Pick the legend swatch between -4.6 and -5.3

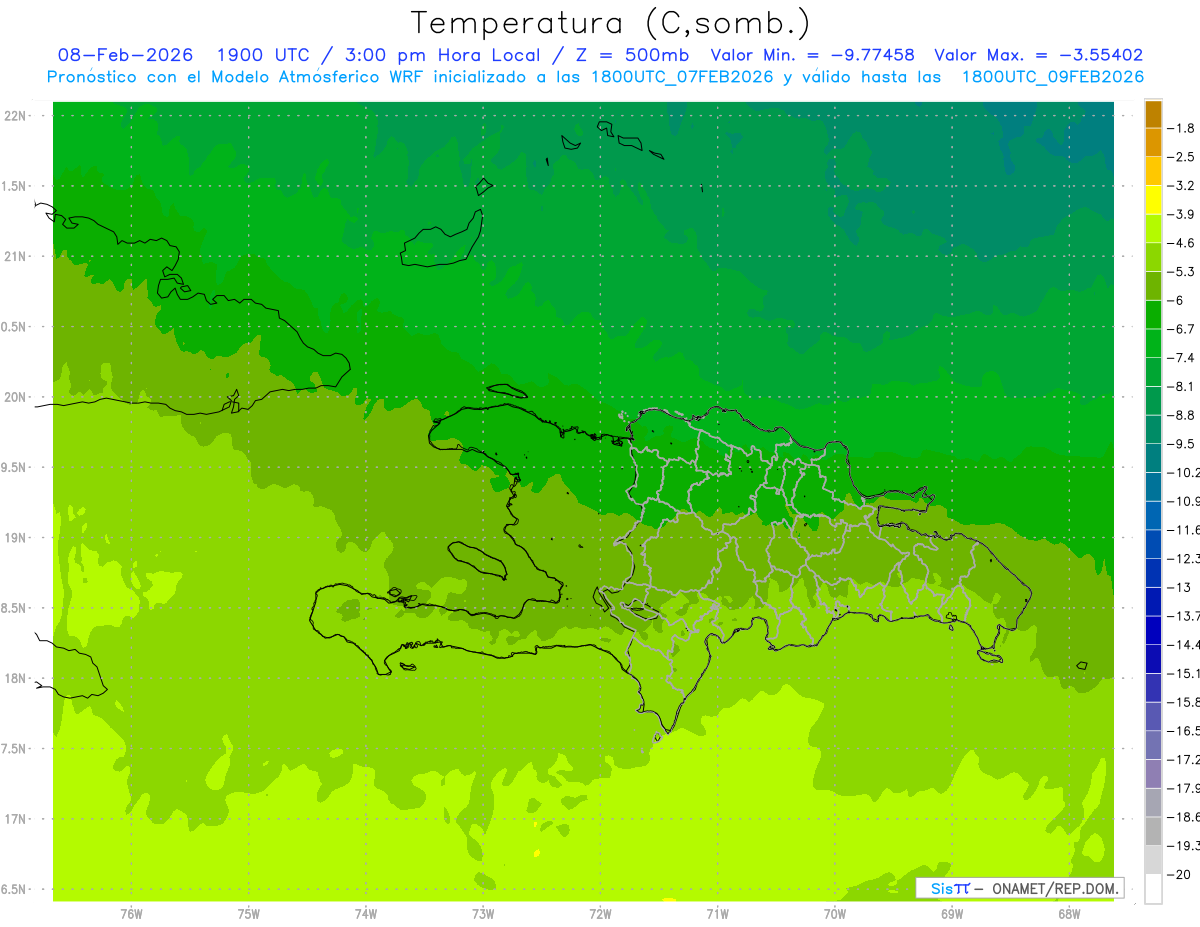coord(1153,257)
